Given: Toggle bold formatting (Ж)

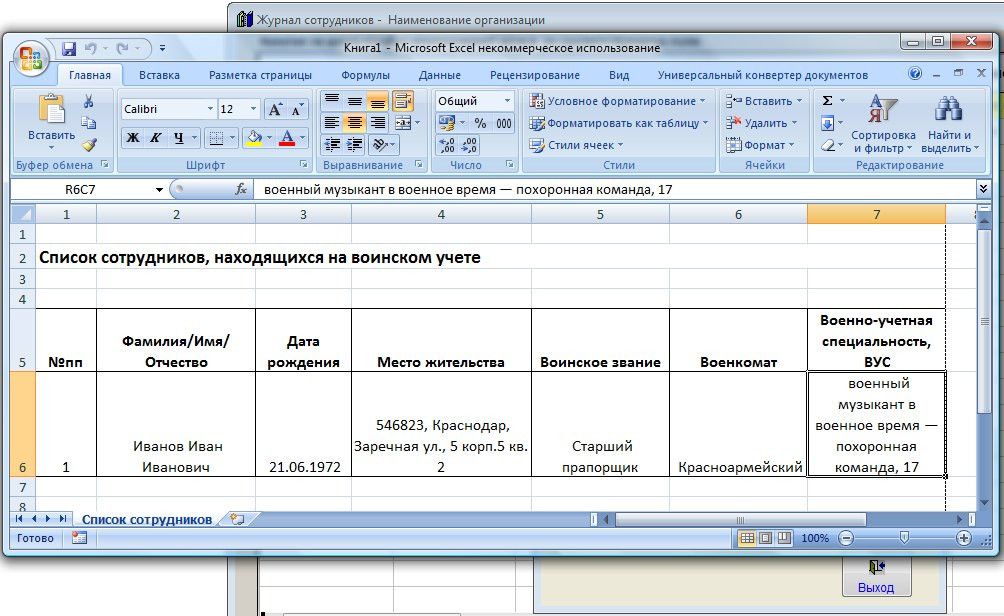Looking at the screenshot, I should click(x=133, y=138).
